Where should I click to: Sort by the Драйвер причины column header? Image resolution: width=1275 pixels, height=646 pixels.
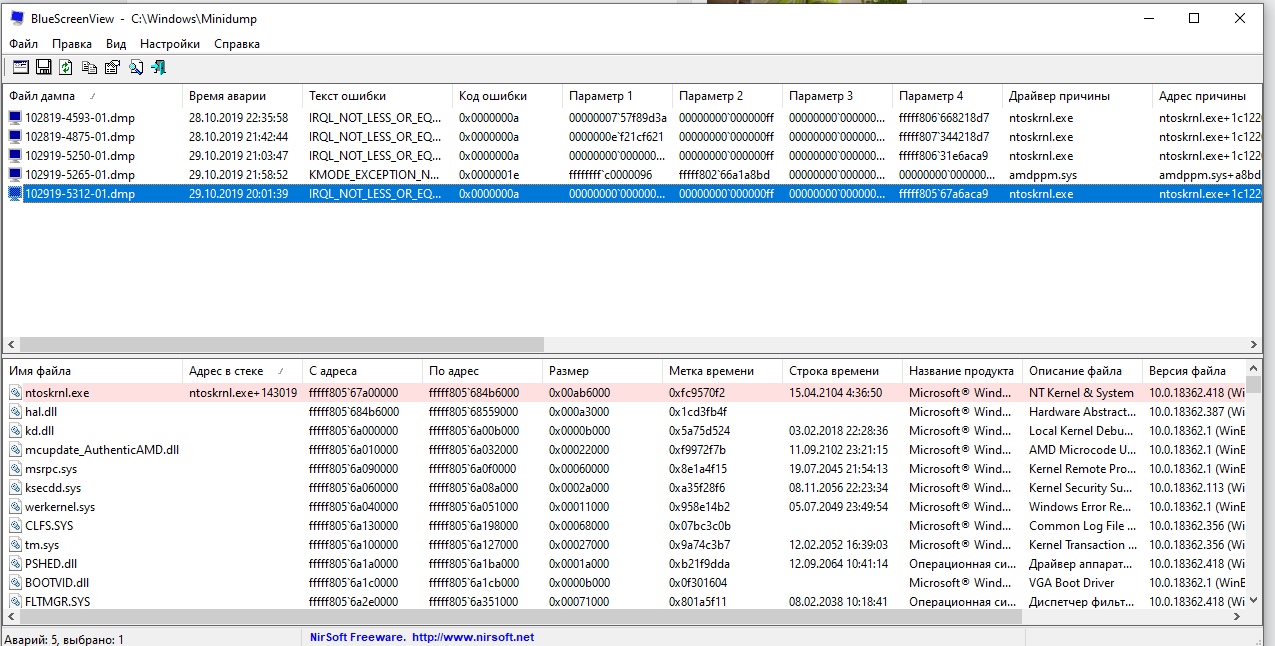pos(1078,96)
